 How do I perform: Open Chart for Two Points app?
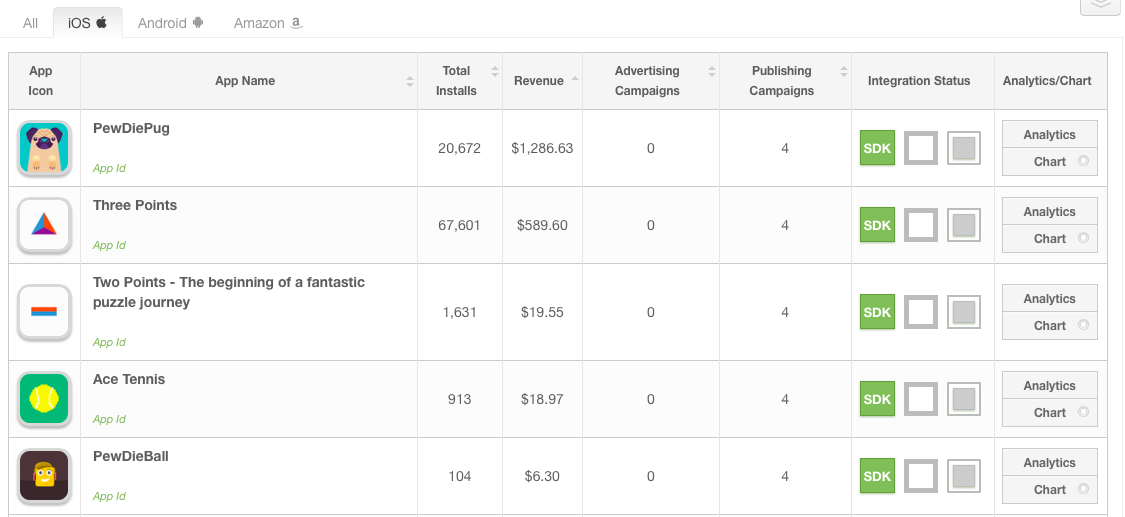(x=1049, y=326)
